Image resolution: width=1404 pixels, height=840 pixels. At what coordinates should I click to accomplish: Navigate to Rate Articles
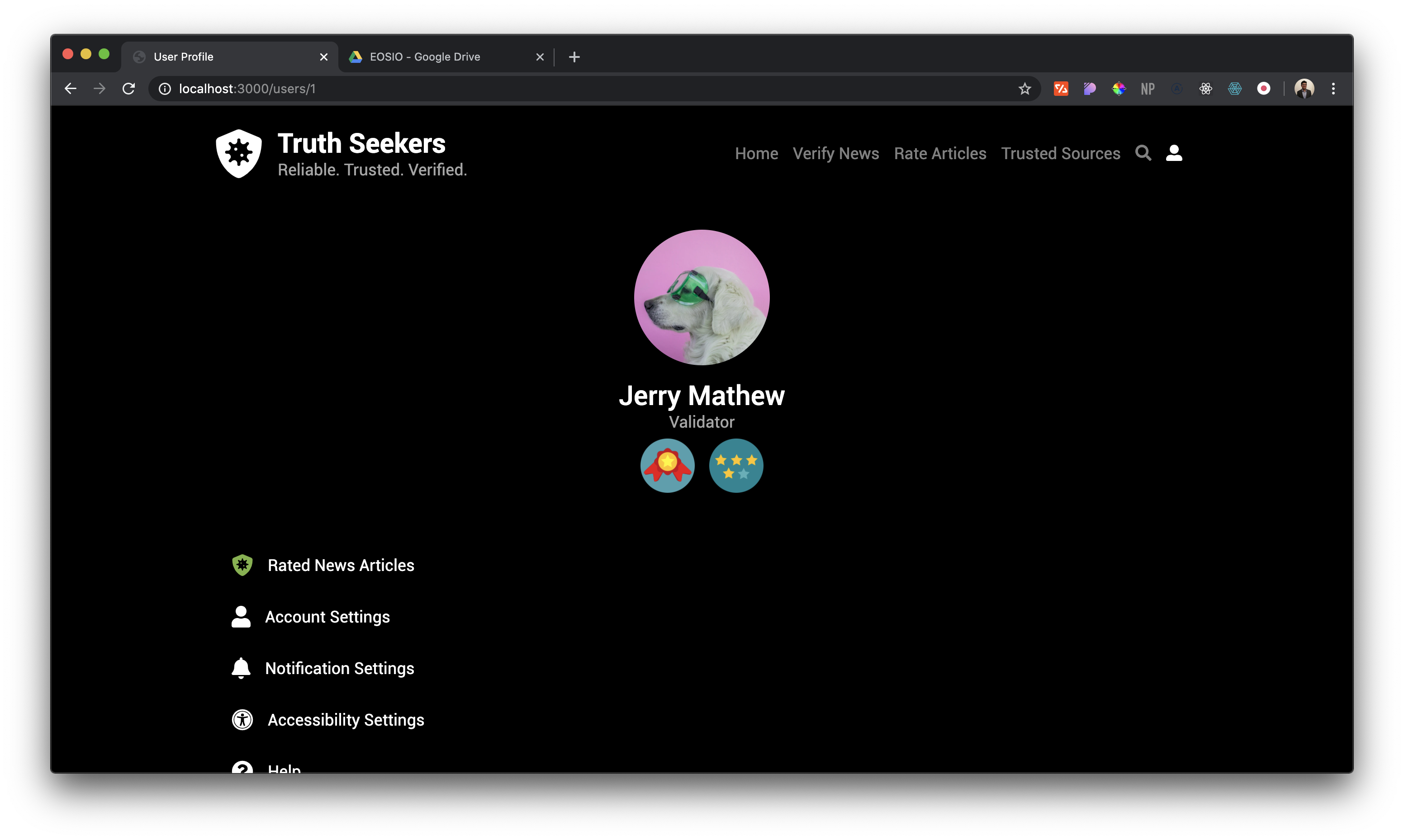point(940,153)
